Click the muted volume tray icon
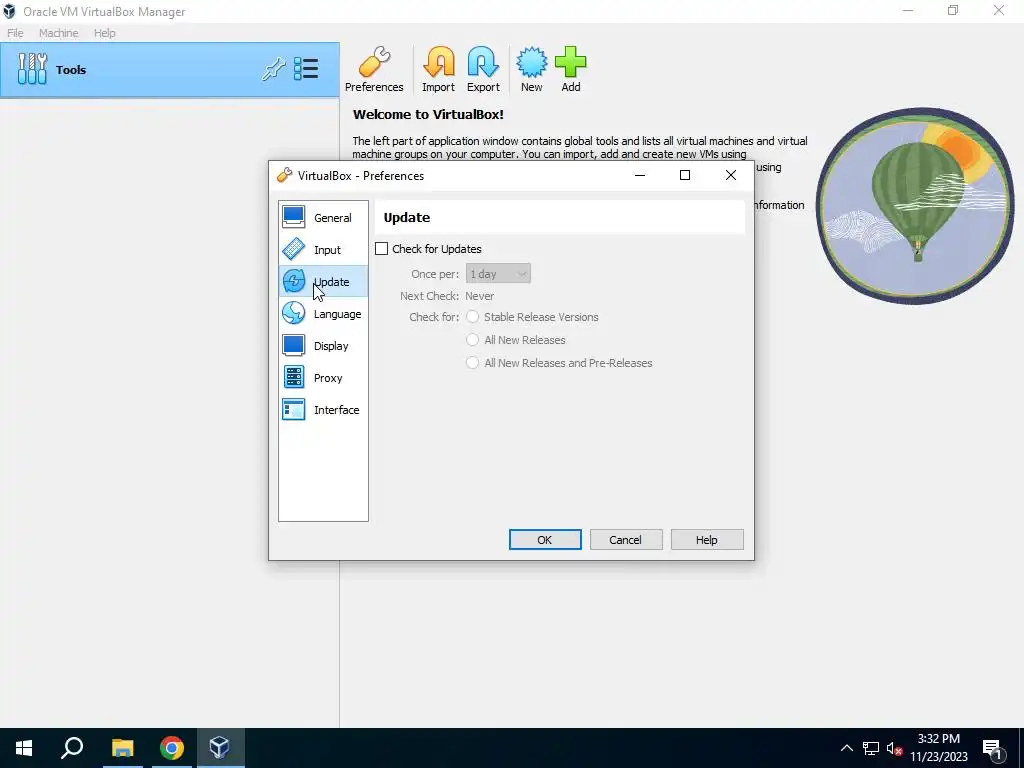Screen dimensions: 1024x768 894,748
